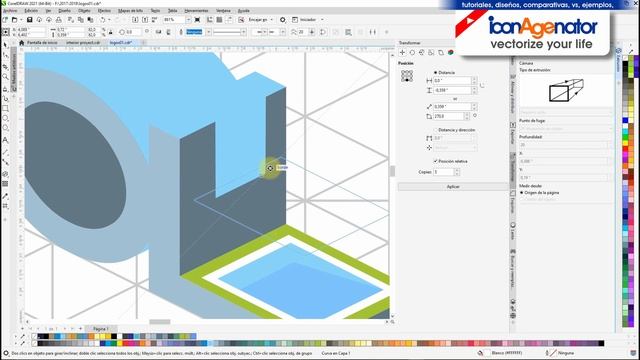Toggle the Posición relativa checkbox
Image resolution: width=640 pixels, height=360 pixels.
coord(436,161)
